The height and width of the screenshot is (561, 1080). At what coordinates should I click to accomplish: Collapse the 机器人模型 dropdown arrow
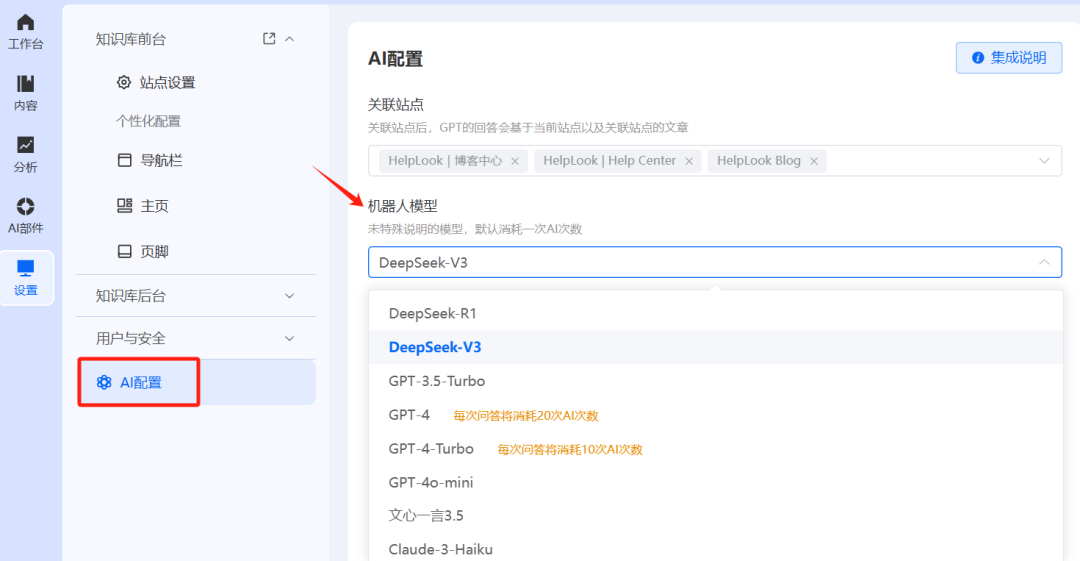click(1044, 262)
